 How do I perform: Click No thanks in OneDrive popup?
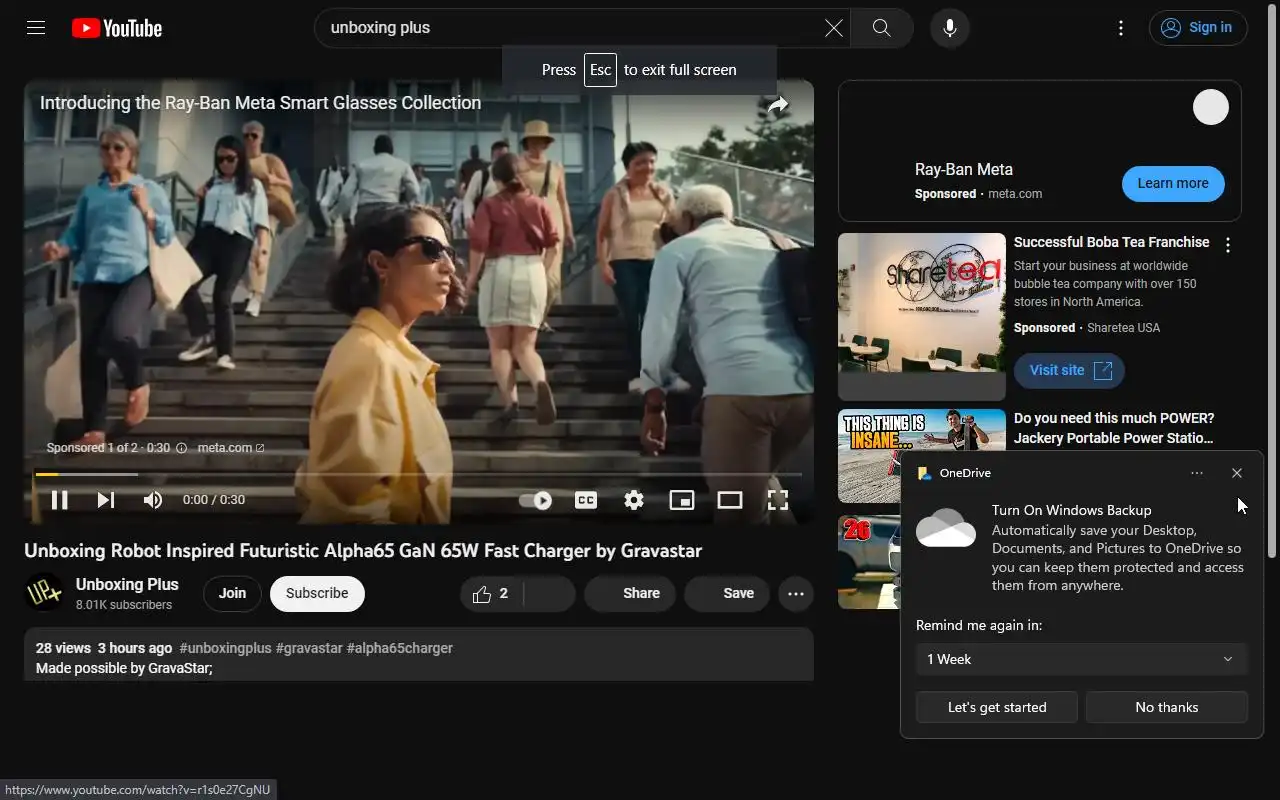(1167, 707)
